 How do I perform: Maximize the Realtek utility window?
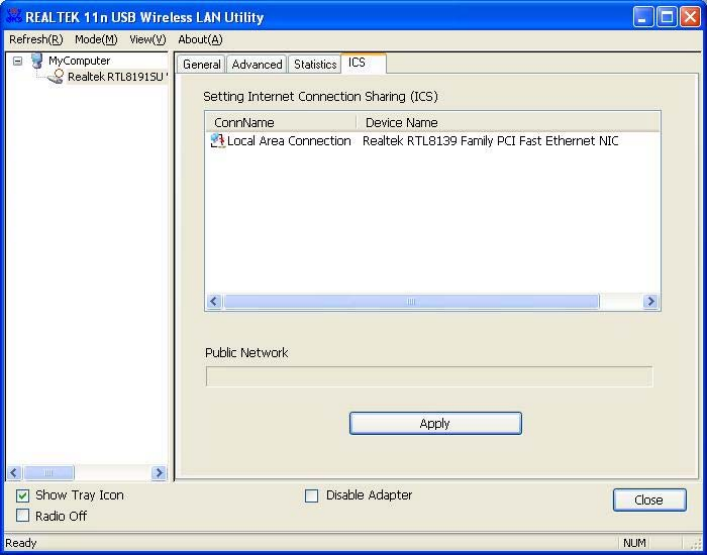click(667, 17)
